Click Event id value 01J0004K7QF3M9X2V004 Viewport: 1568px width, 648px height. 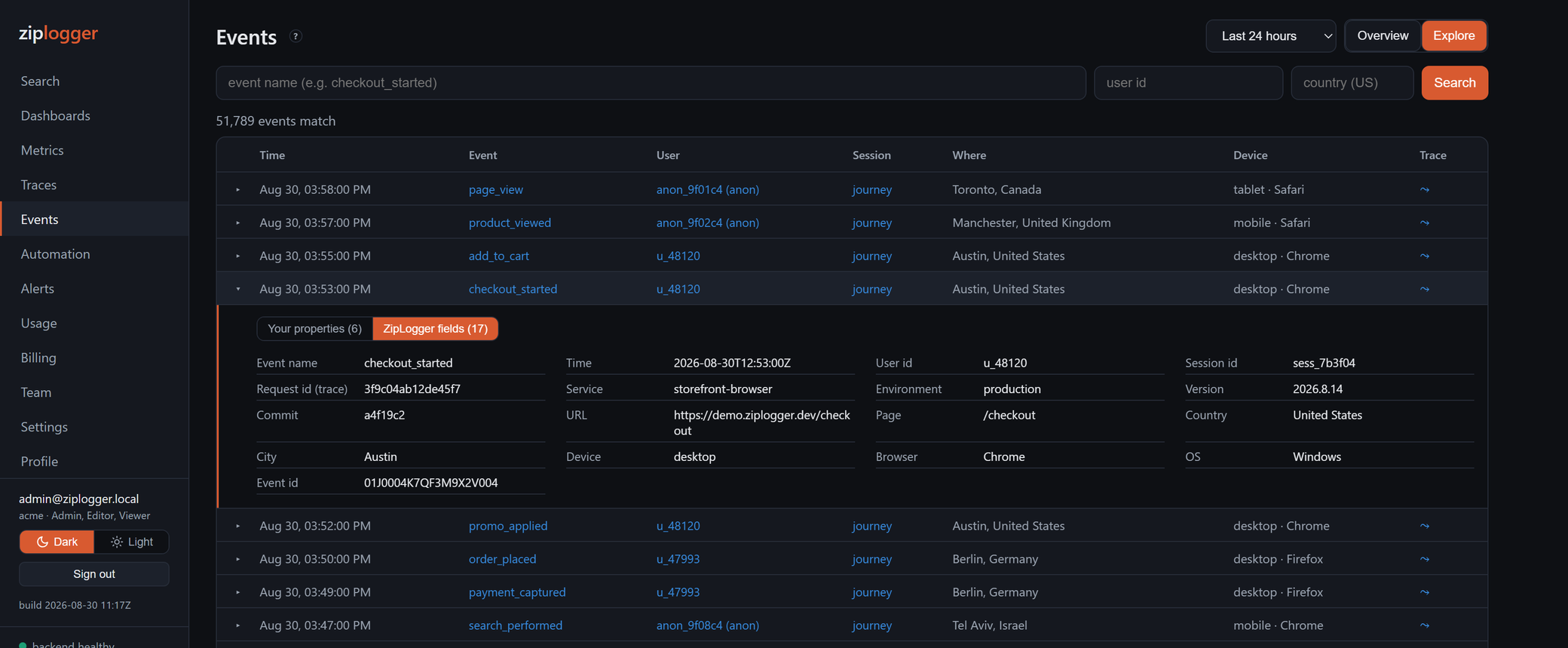pyautogui.click(x=430, y=483)
